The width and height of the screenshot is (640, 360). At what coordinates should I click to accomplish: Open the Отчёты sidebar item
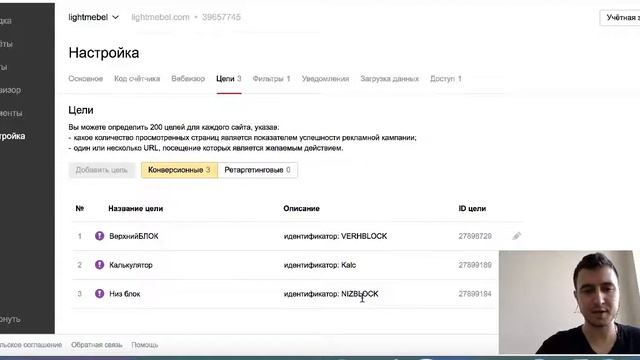pos(6,44)
